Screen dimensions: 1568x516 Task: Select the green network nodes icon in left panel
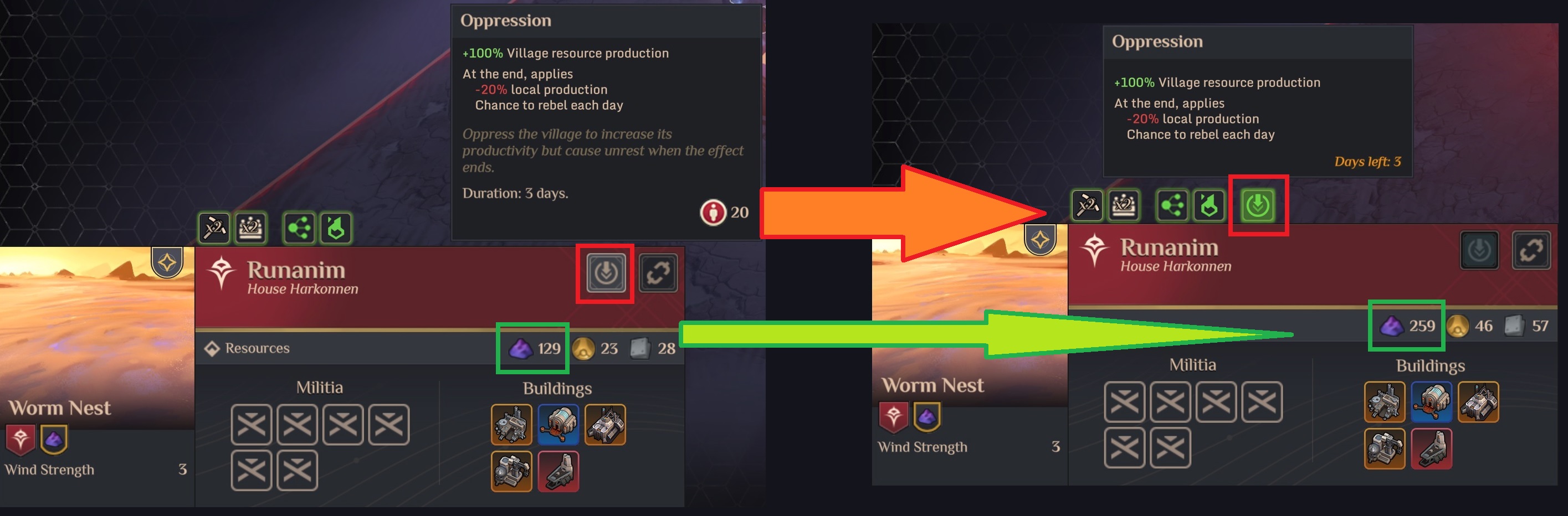(x=299, y=228)
